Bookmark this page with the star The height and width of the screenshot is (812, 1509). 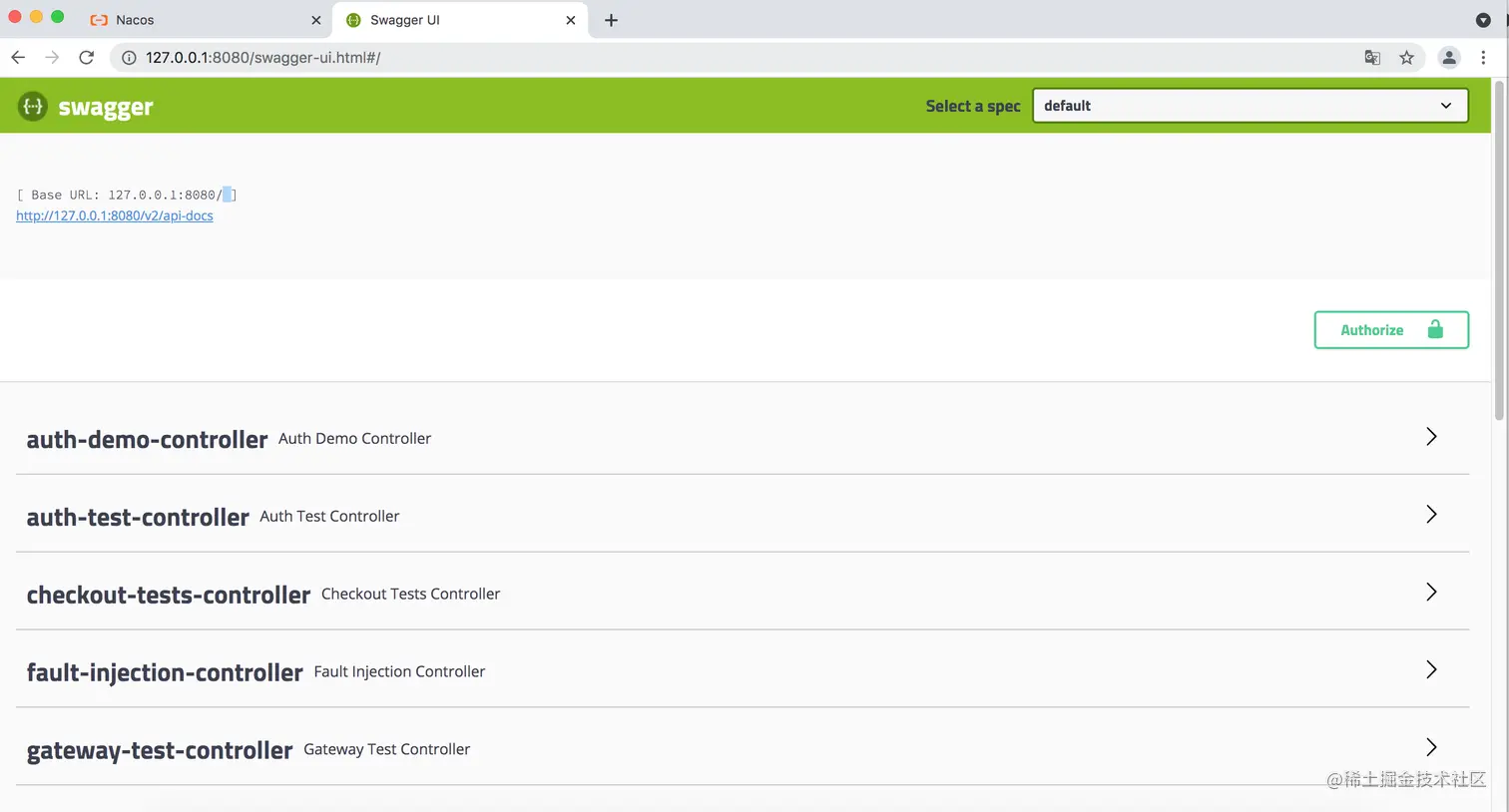coord(1407,58)
